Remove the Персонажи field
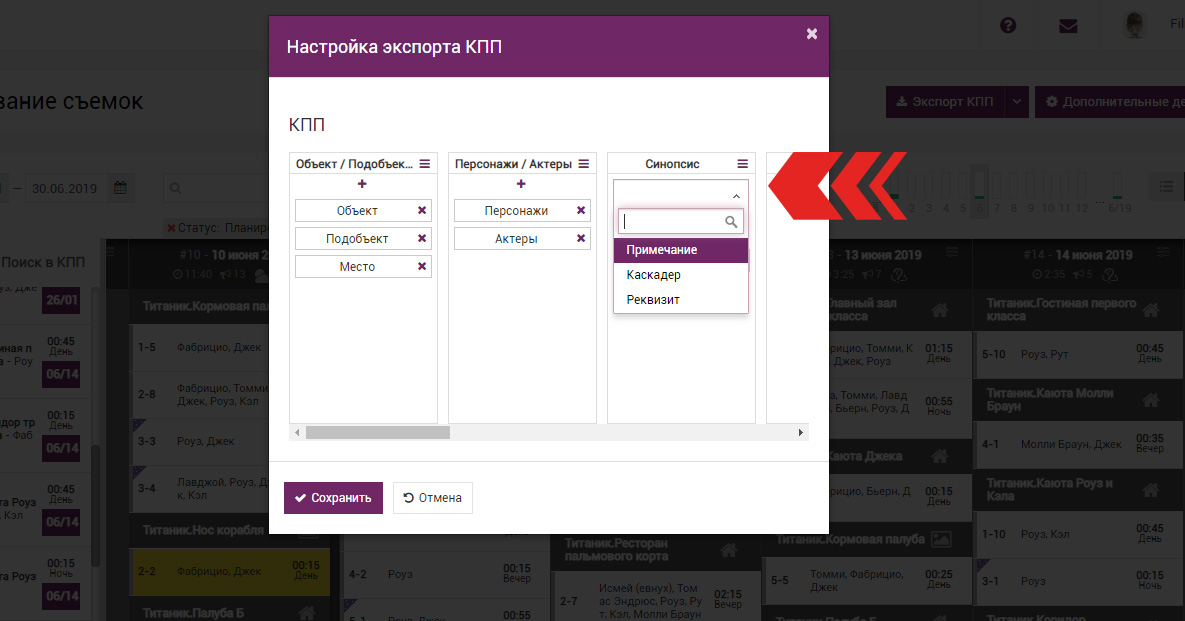 (x=580, y=211)
